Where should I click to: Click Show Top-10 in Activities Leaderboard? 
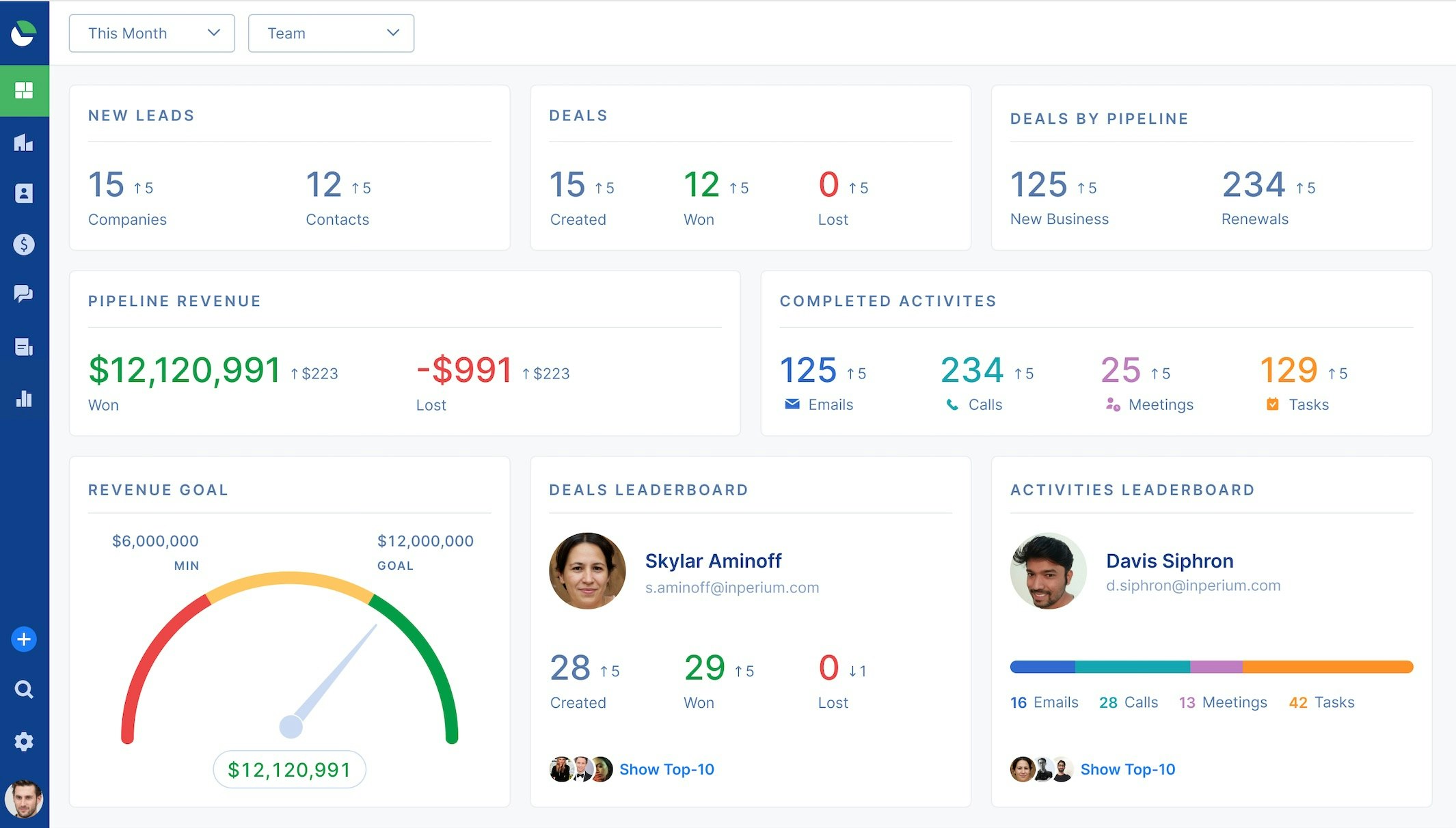point(1127,769)
